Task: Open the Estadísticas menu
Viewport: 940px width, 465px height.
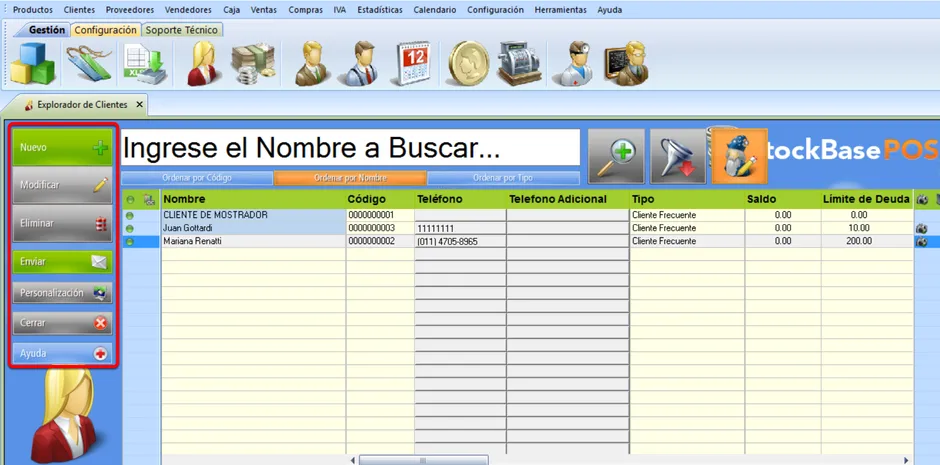Action: coord(379,10)
